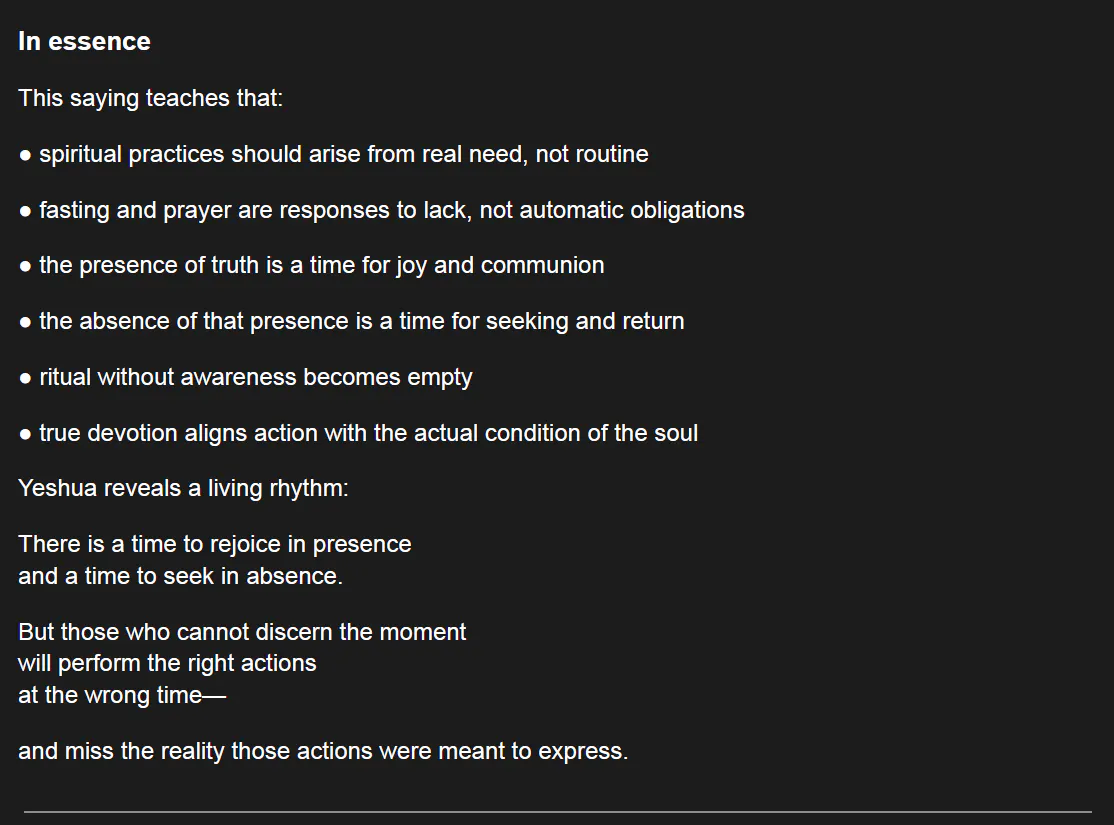
Task: Click the "In essence" heading
Action: pyautogui.click(x=84, y=42)
